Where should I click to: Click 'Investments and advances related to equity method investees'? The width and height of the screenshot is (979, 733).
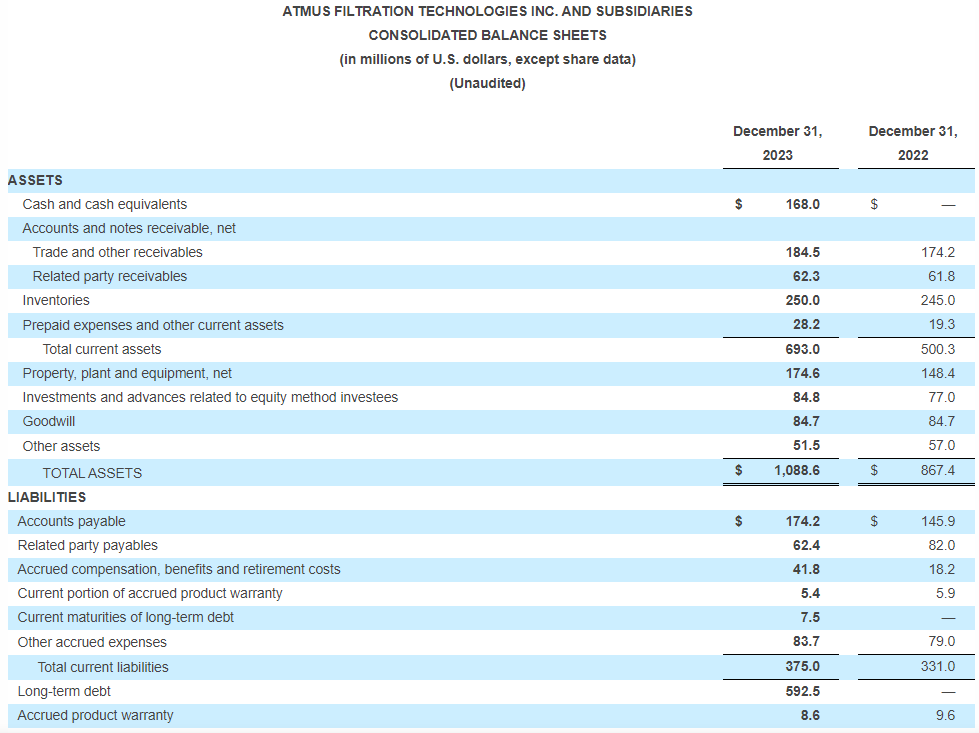point(210,397)
